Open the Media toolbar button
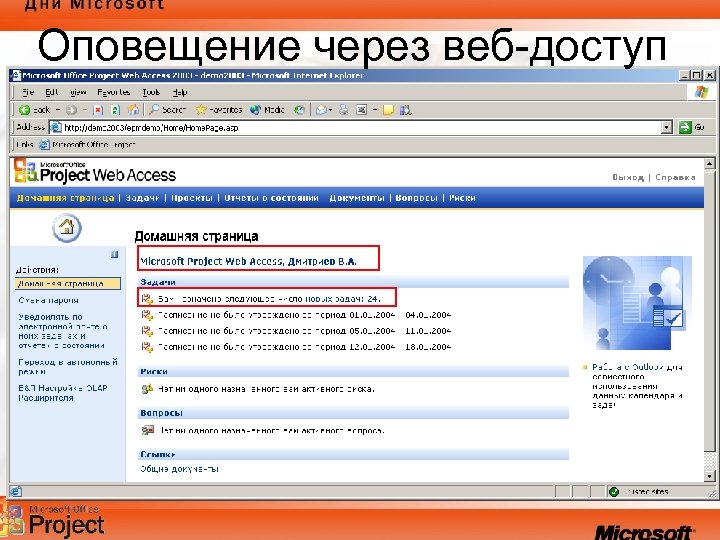 click(267, 110)
